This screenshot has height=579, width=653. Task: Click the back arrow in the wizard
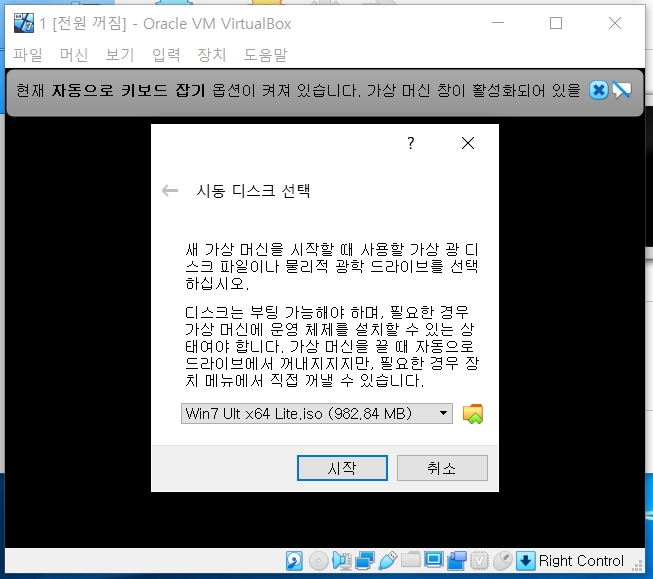[x=170, y=191]
